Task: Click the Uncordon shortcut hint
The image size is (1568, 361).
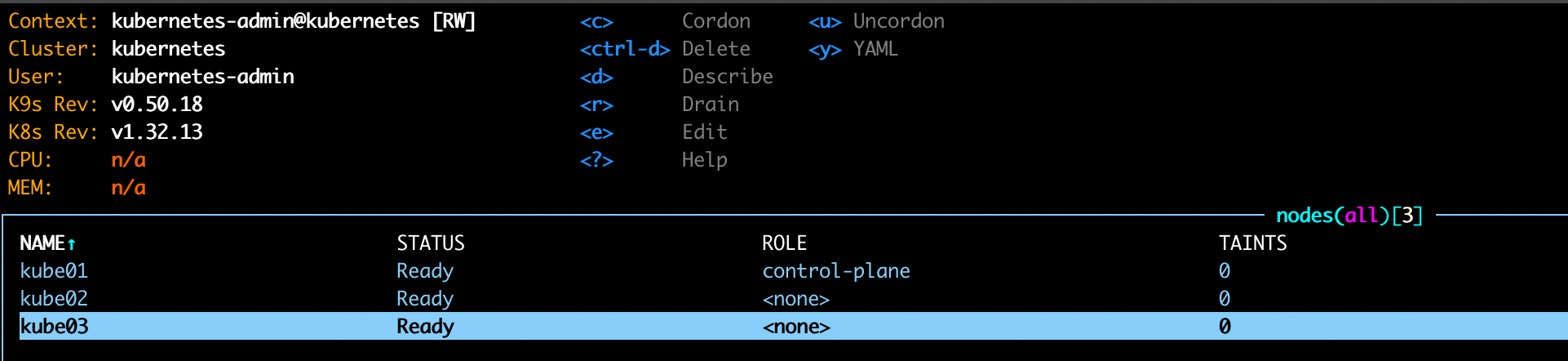Action: (x=898, y=21)
